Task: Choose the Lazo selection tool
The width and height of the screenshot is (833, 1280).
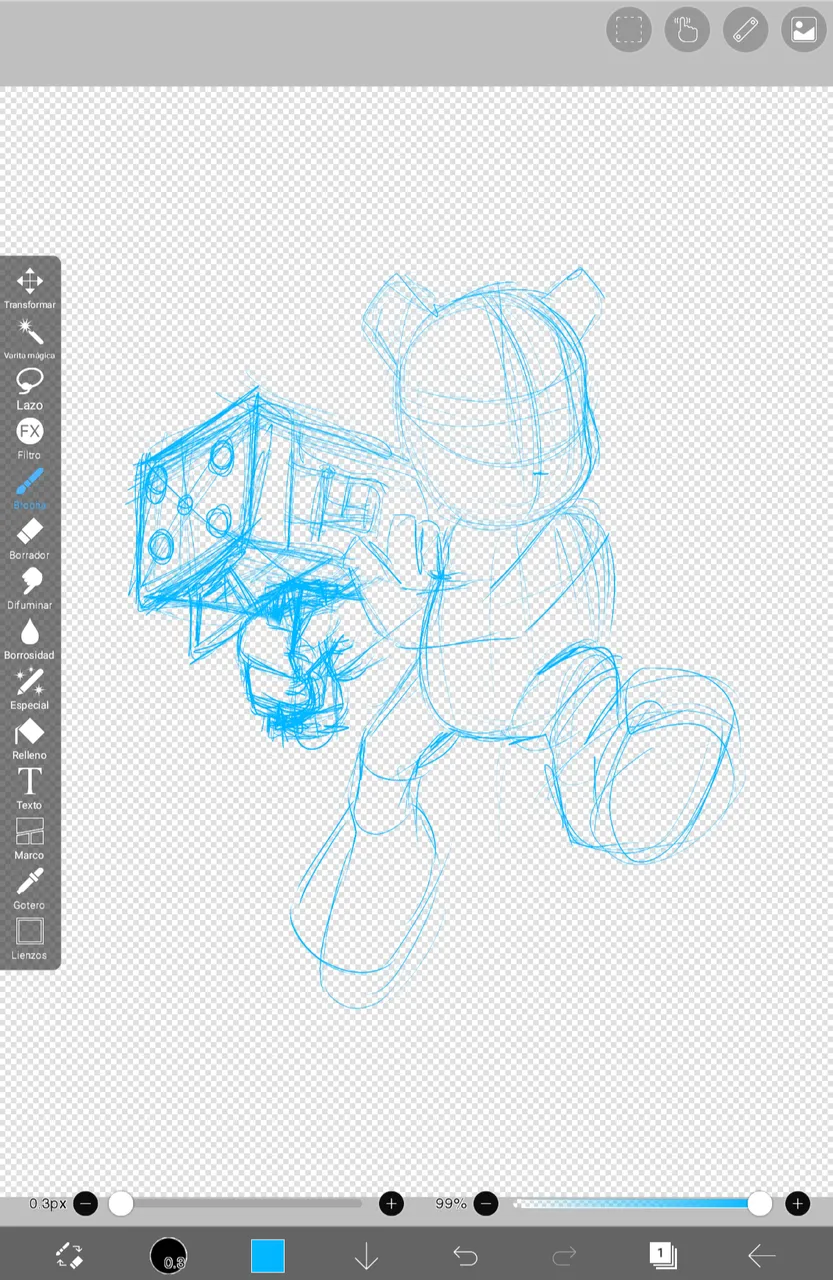Action: (x=30, y=388)
